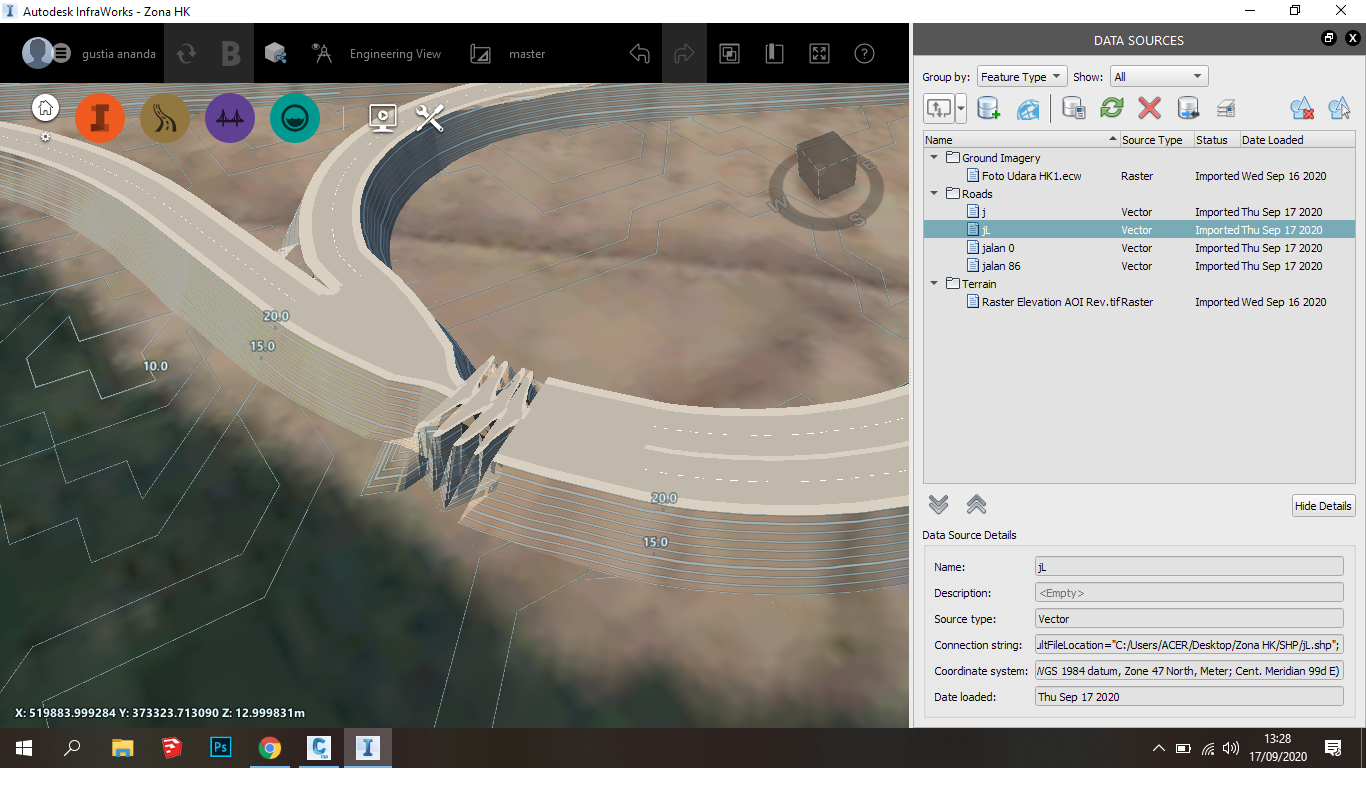1366x808 pixels.
Task: Open data source configuration icon
Action: click(1075, 108)
